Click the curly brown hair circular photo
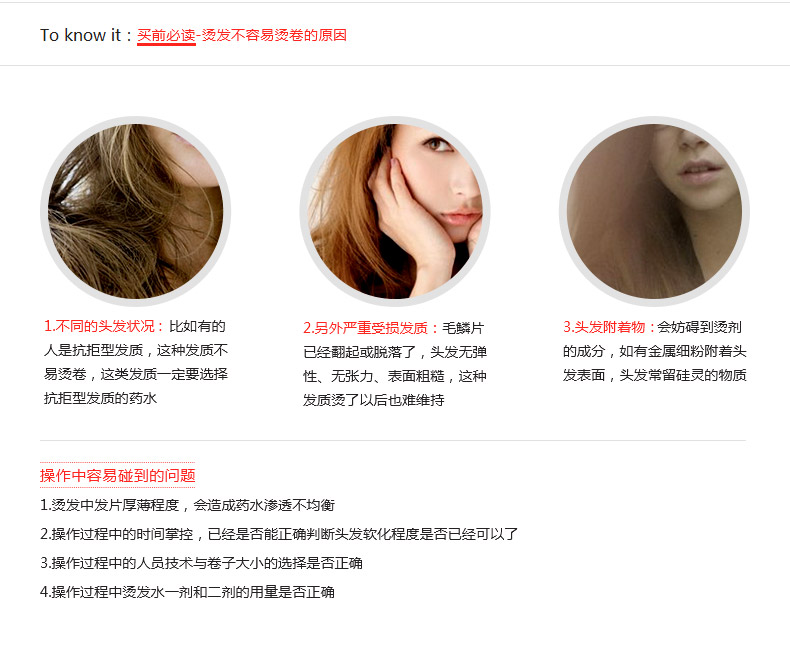Screen dimensions: 790x654 pyautogui.click(x=135, y=211)
